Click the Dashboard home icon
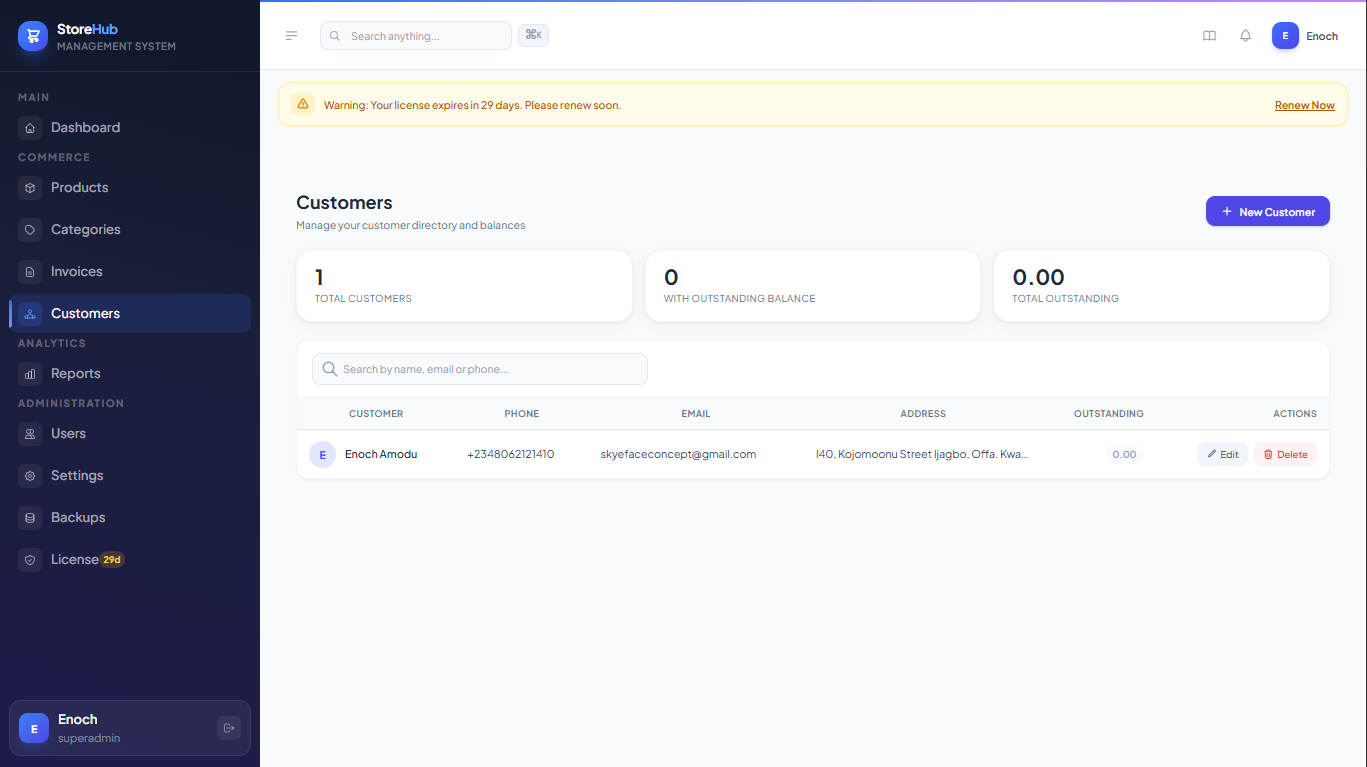Image resolution: width=1367 pixels, height=767 pixels. [x=30, y=128]
